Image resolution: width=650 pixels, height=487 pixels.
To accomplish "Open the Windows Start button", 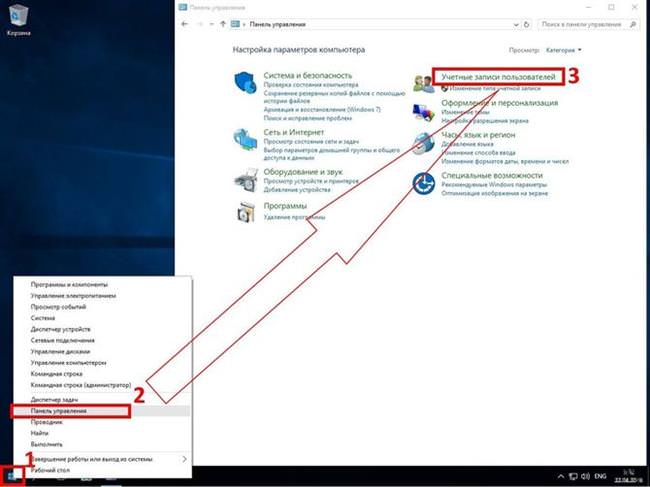I will 12,476.
